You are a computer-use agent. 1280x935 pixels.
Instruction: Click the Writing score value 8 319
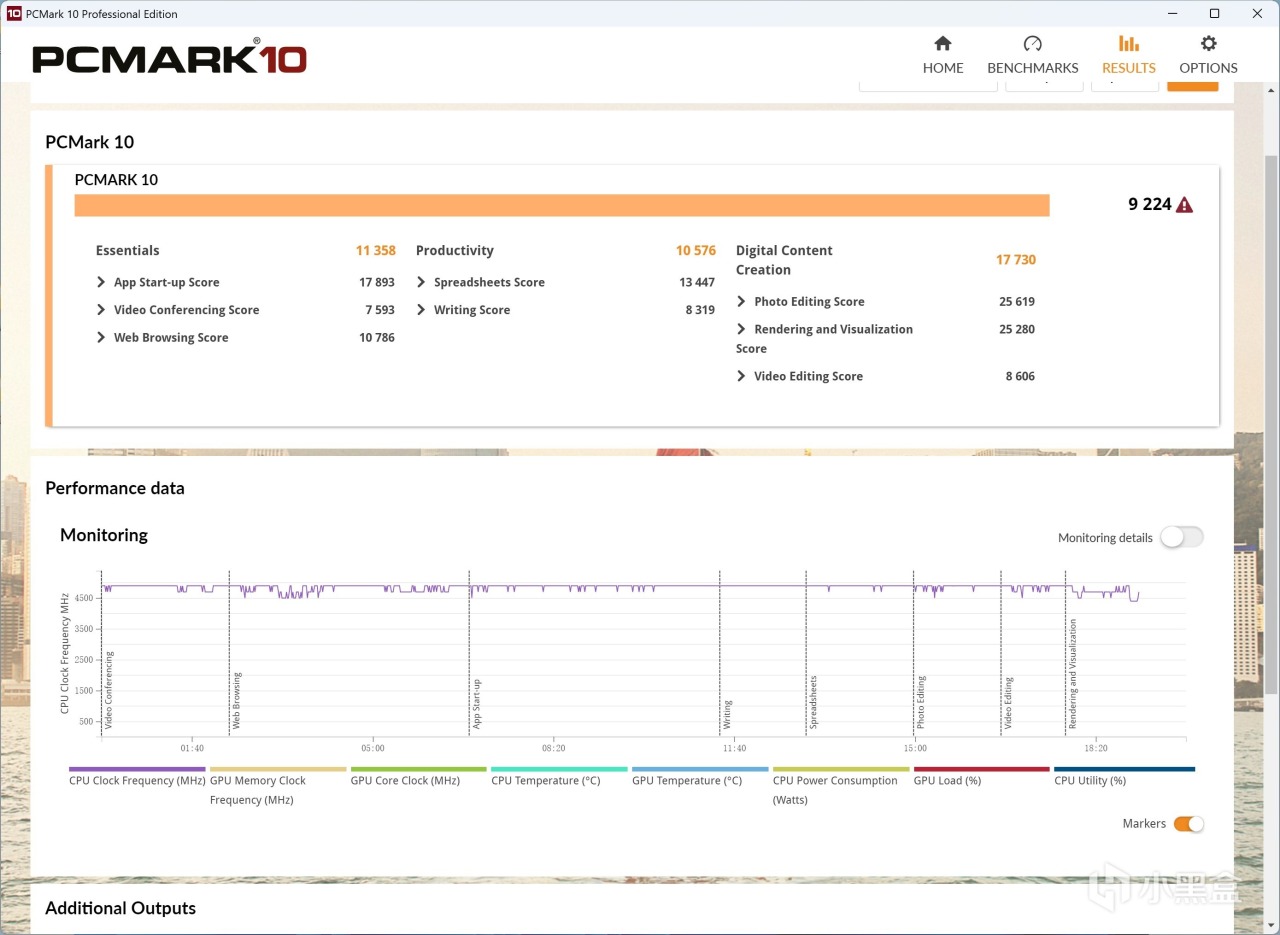700,310
